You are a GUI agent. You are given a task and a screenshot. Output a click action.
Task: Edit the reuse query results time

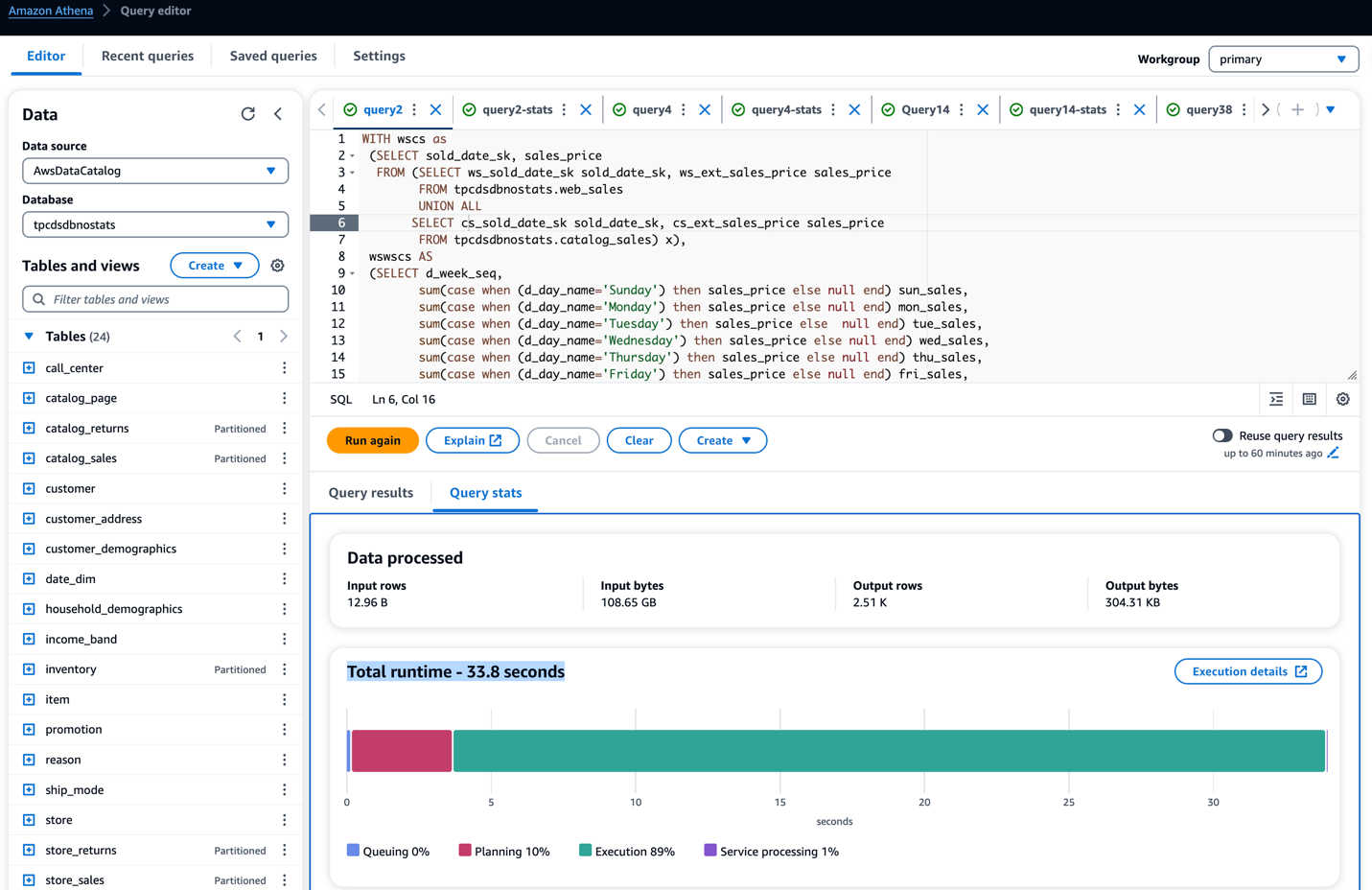[1333, 454]
